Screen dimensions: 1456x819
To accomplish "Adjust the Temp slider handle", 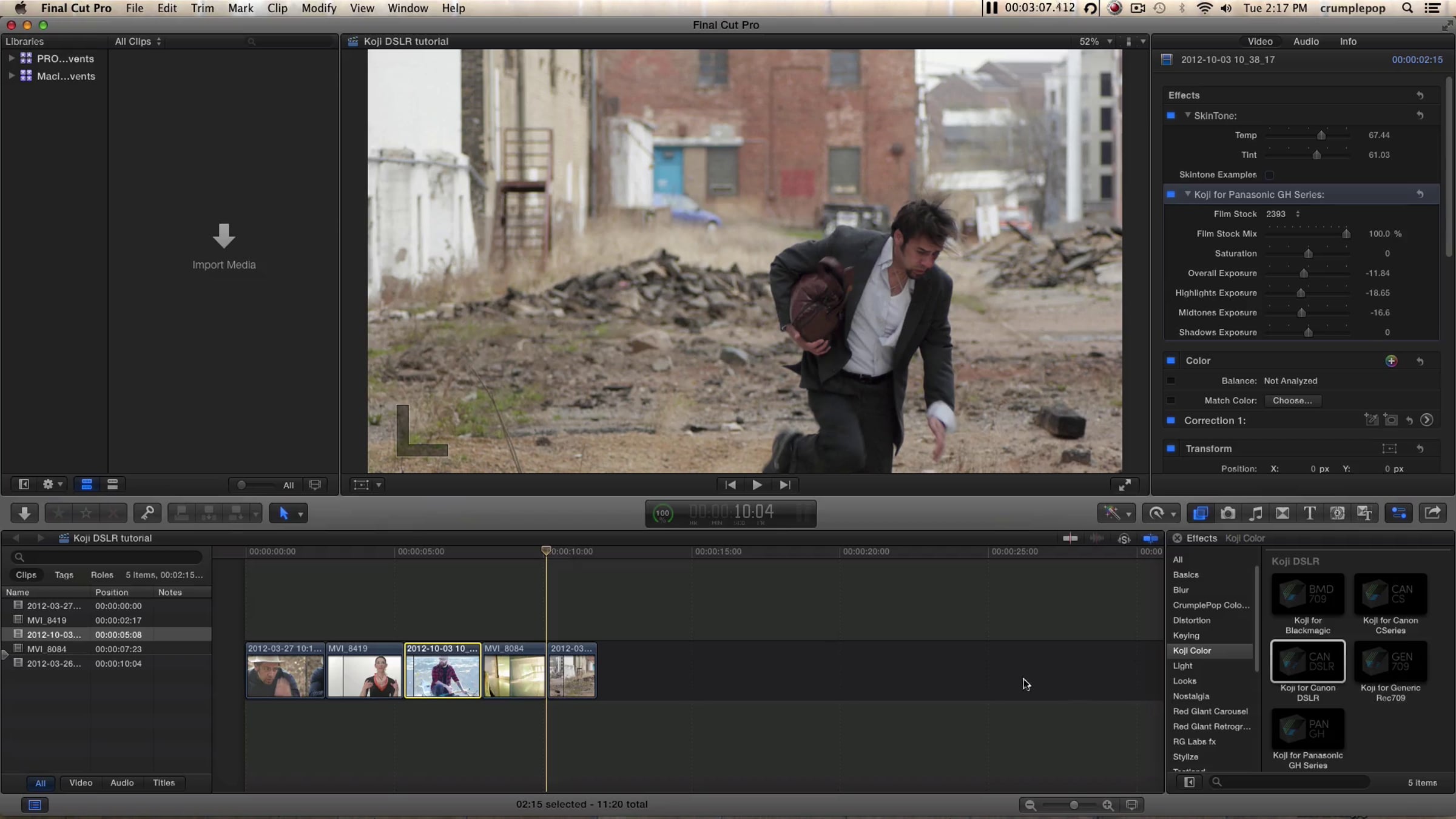I will pos(1321,135).
